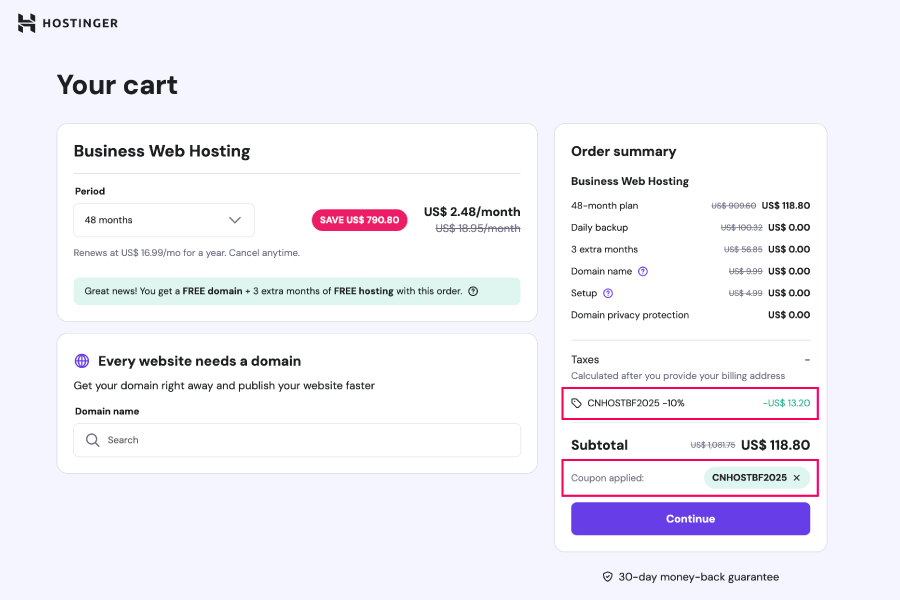Click the Continue button
900x600 pixels.
point(690,518)
